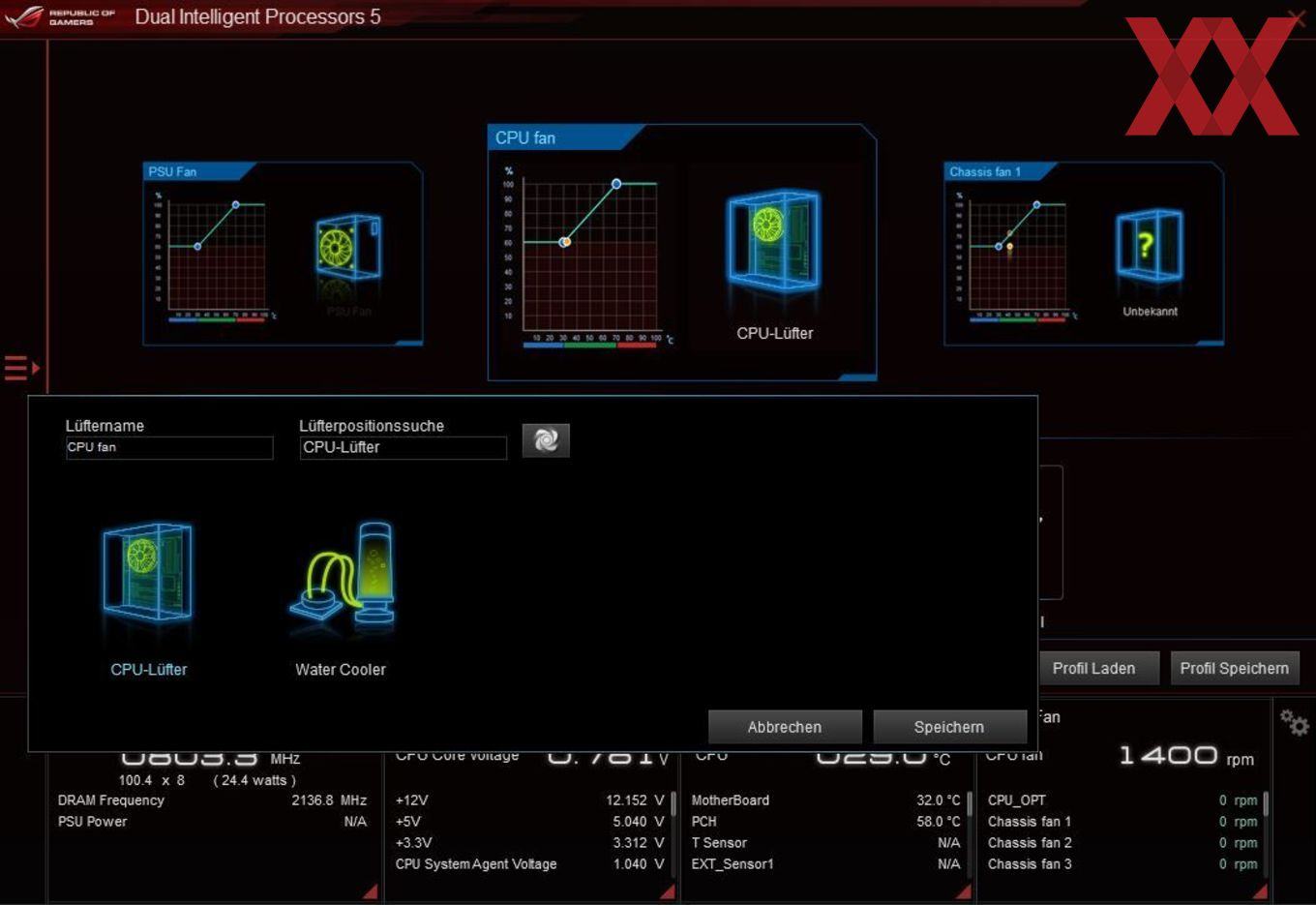Expand the temperature panel corner arrow

click(x=963, y=891)
